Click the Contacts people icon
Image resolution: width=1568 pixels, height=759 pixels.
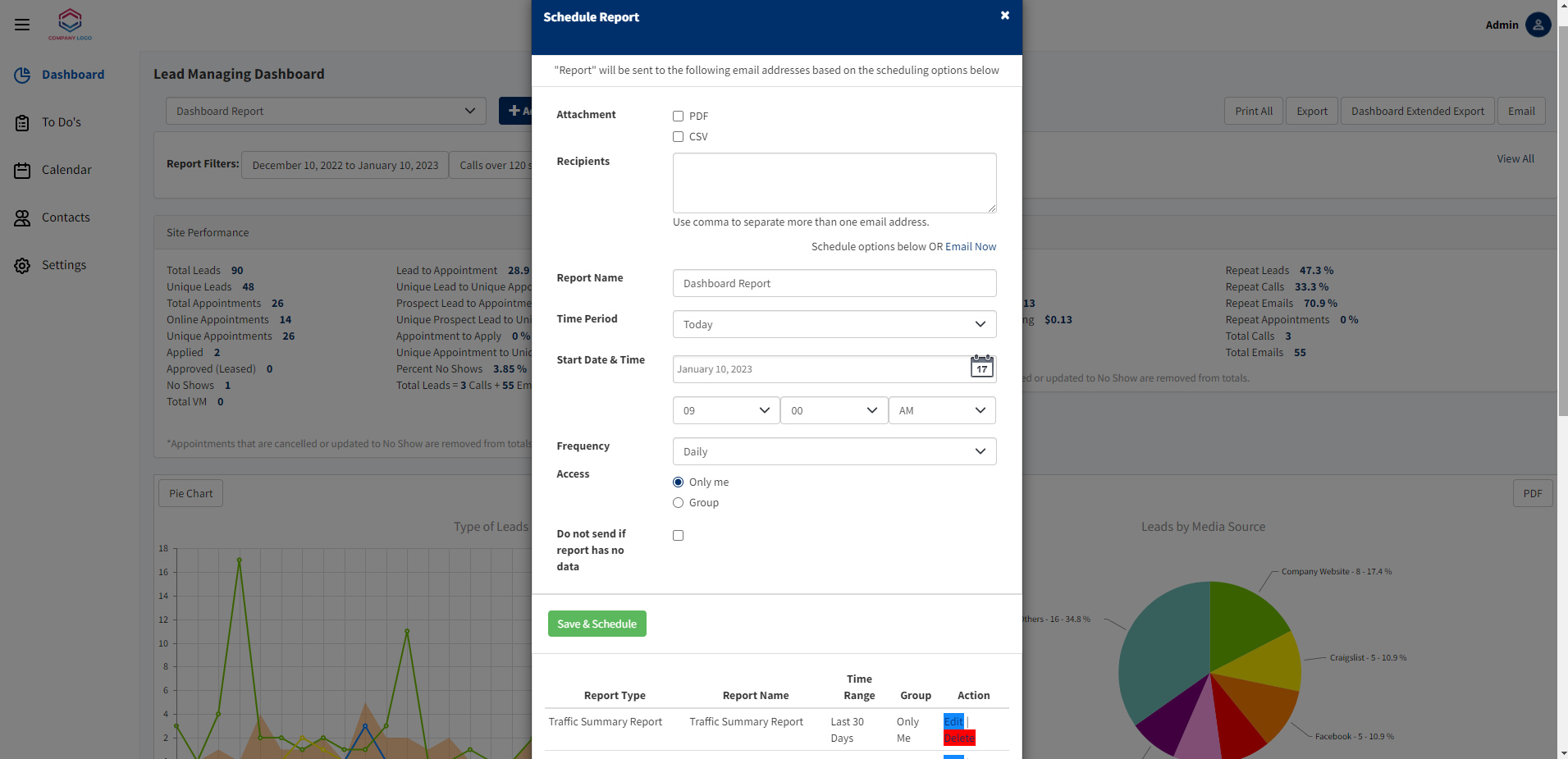tap(22, 218)
